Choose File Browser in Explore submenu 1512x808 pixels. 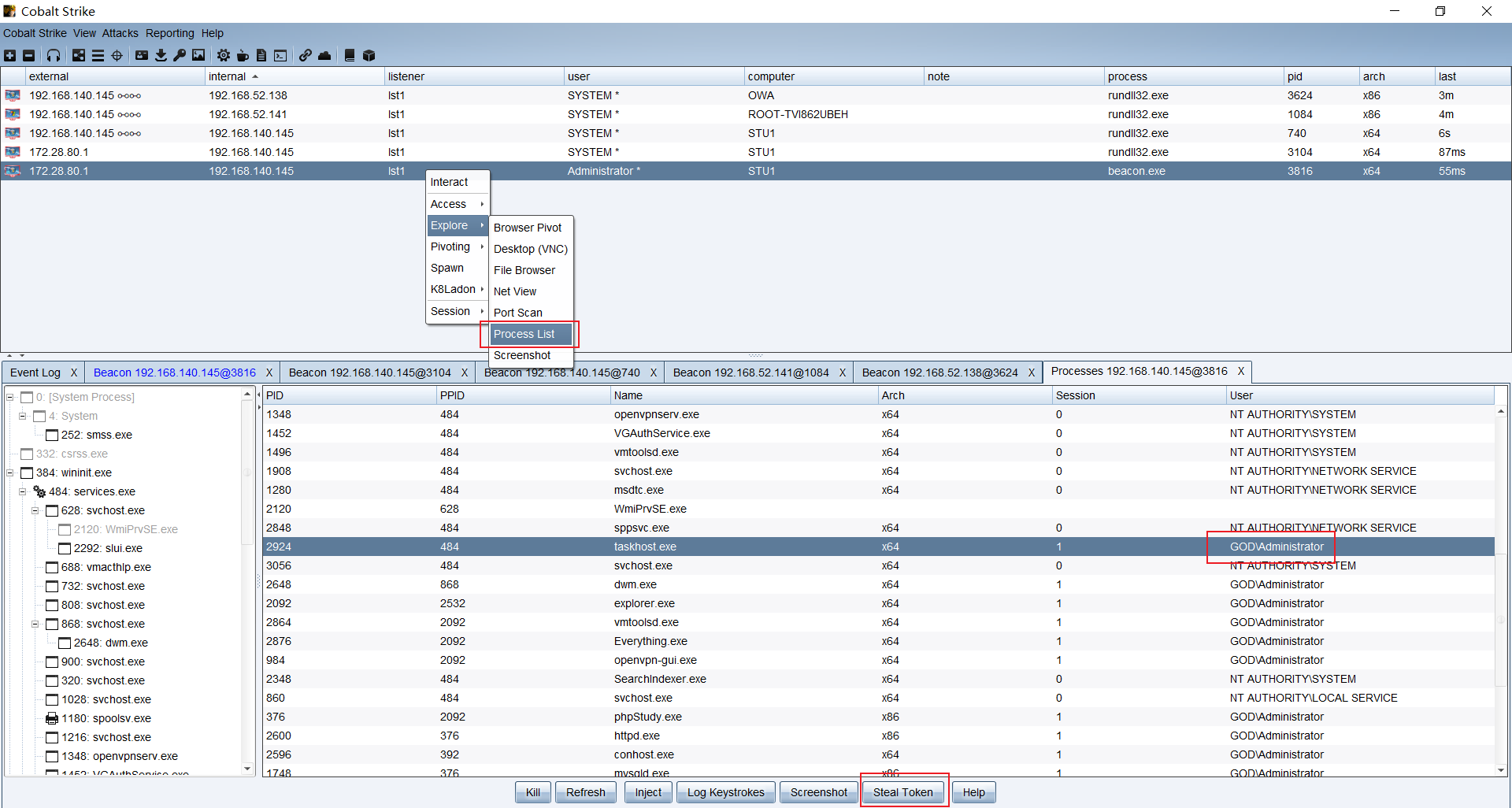(x=530, y=270)
